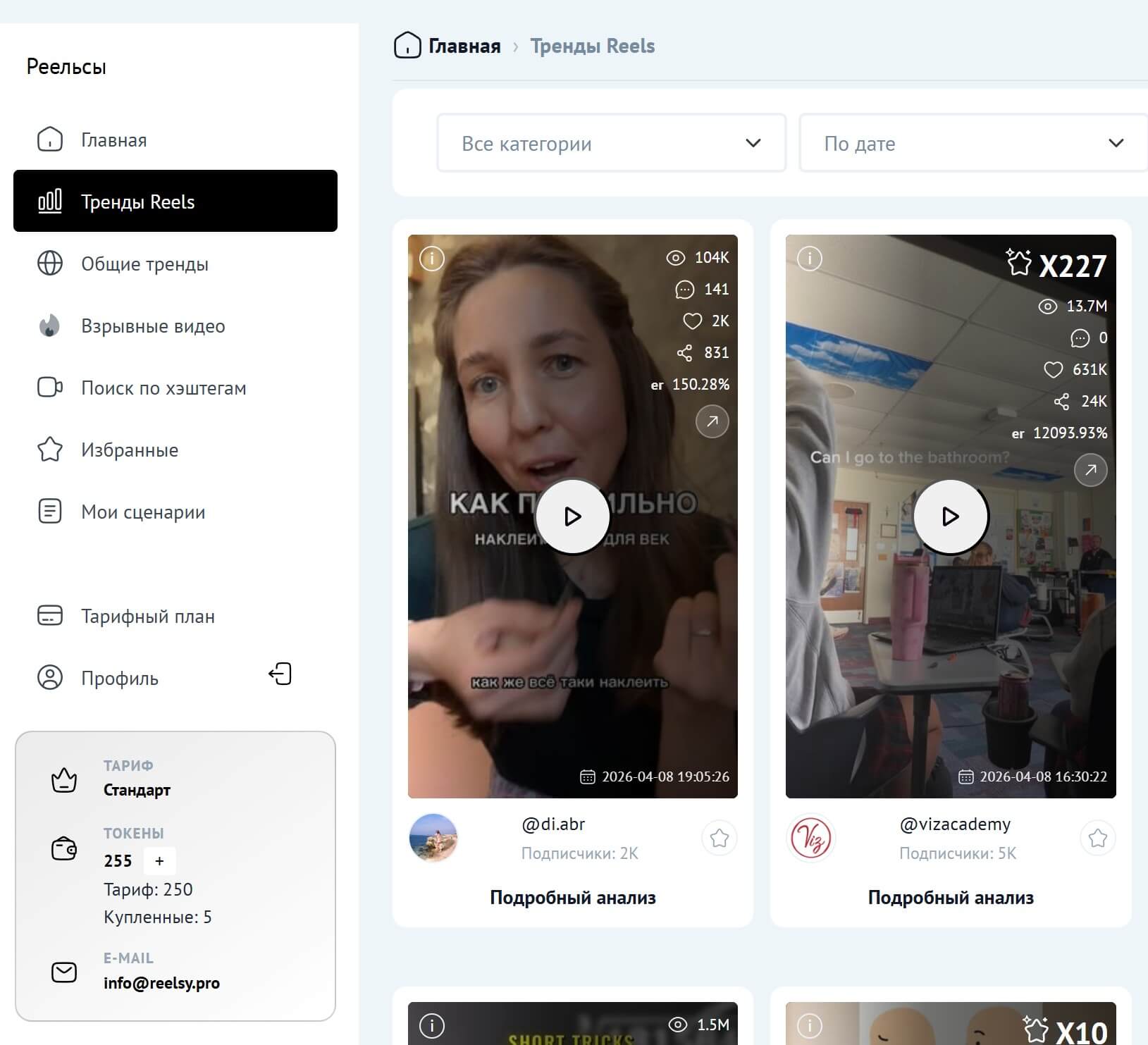
Task: Click the @di.abr profile avatar
Action: (x=433, y=838)
